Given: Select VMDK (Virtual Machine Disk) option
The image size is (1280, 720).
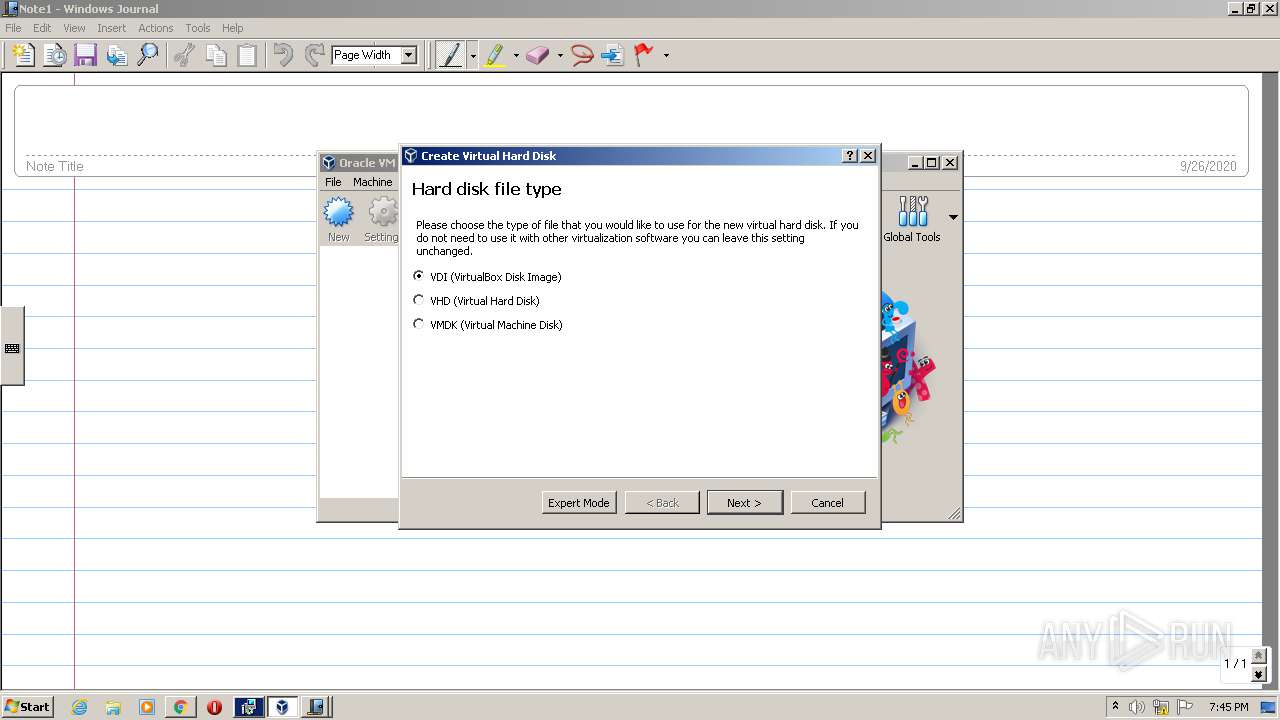Looking at the screenshot, I should pos(488,325).
